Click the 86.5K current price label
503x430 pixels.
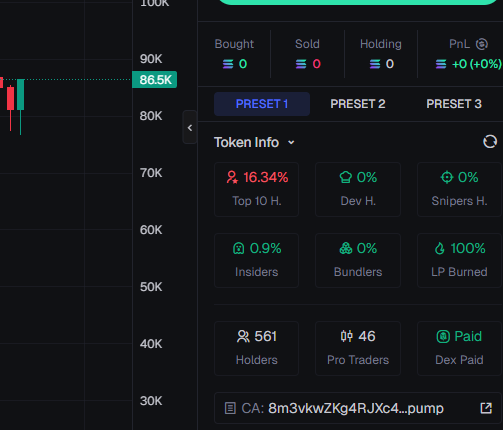coord(155,80)
